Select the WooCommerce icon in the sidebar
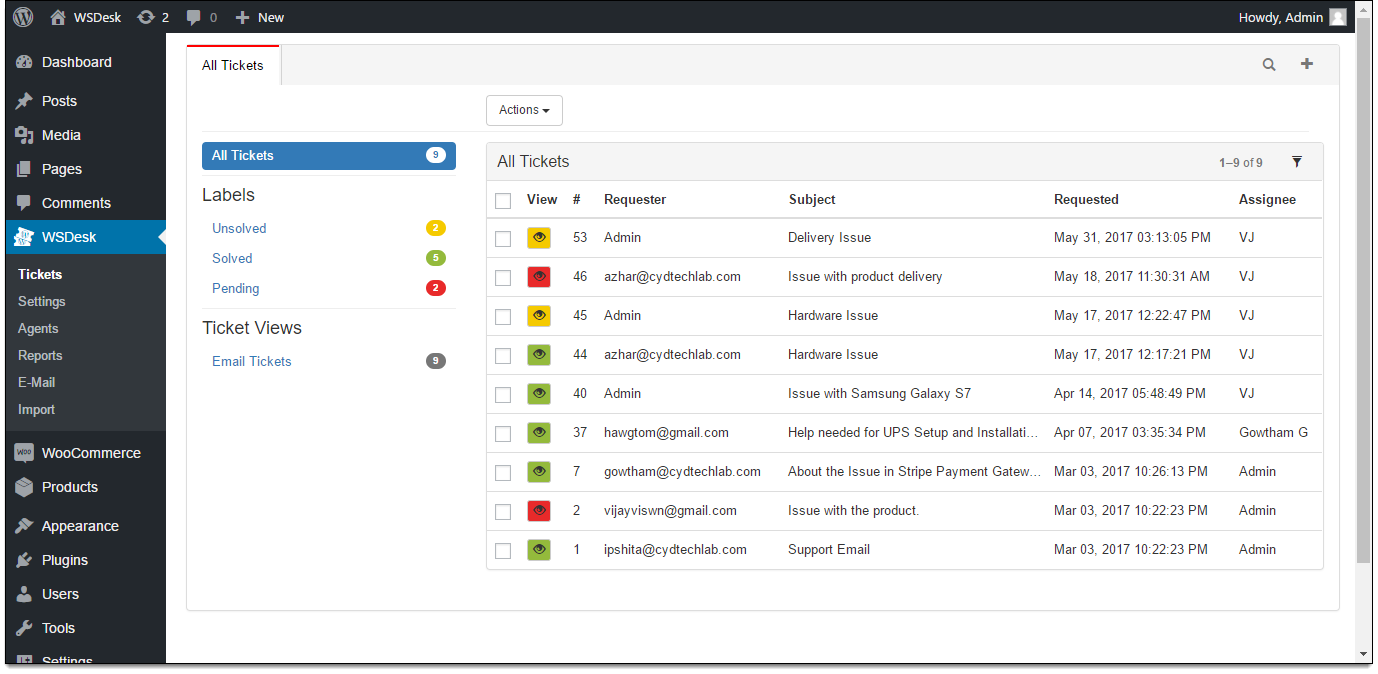1378x674 pixels. tap(24, 452)
